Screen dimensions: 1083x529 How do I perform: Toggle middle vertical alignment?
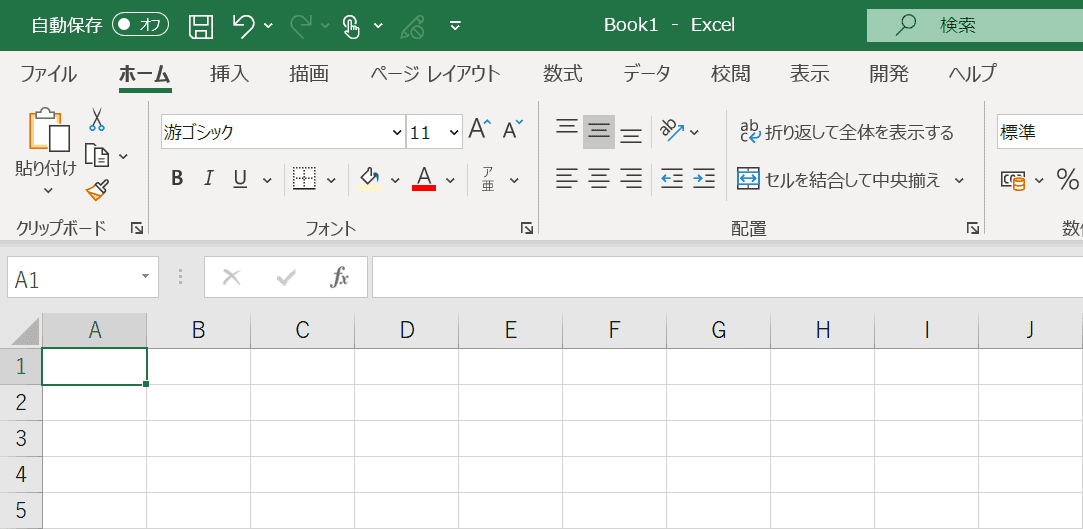[599, 131]
